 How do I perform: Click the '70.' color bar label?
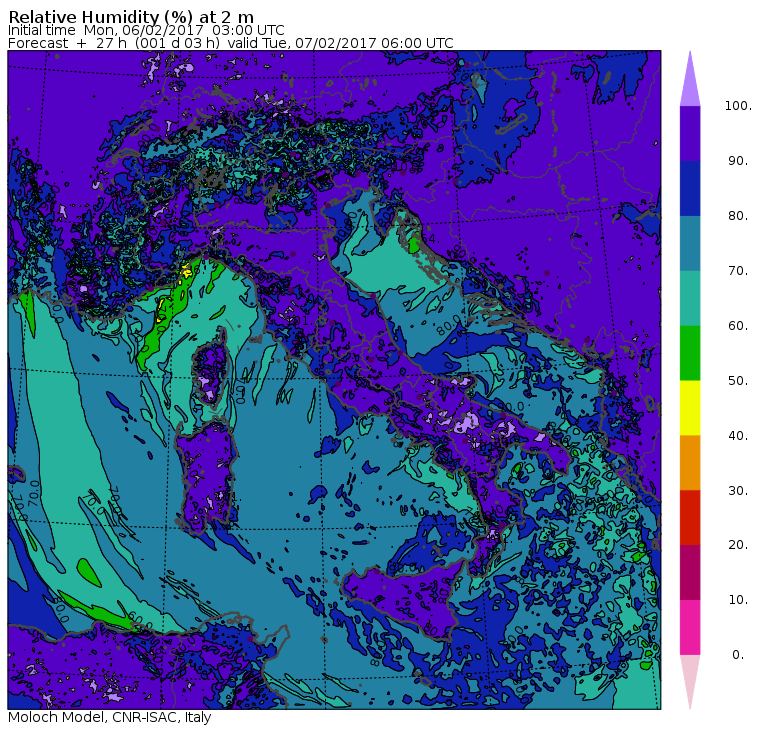(738, 270)
